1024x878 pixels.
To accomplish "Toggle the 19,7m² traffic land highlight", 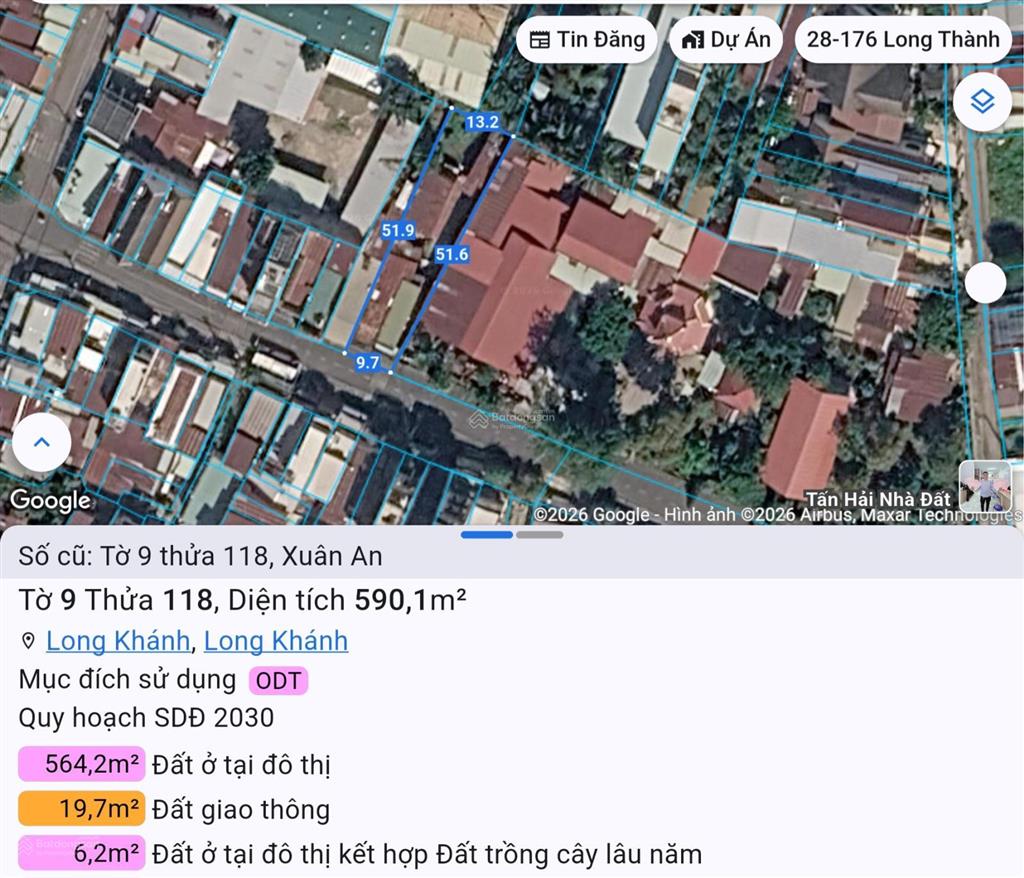I will click(x=80, y=808).
